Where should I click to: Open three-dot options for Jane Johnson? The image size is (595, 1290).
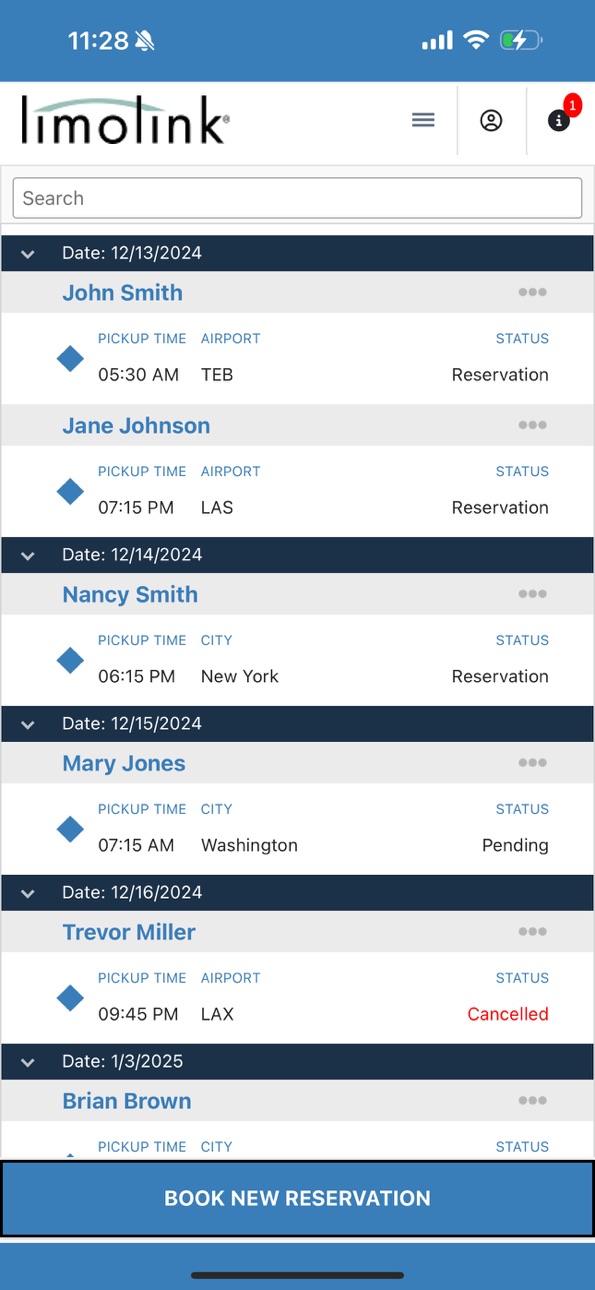click(532, 425)
